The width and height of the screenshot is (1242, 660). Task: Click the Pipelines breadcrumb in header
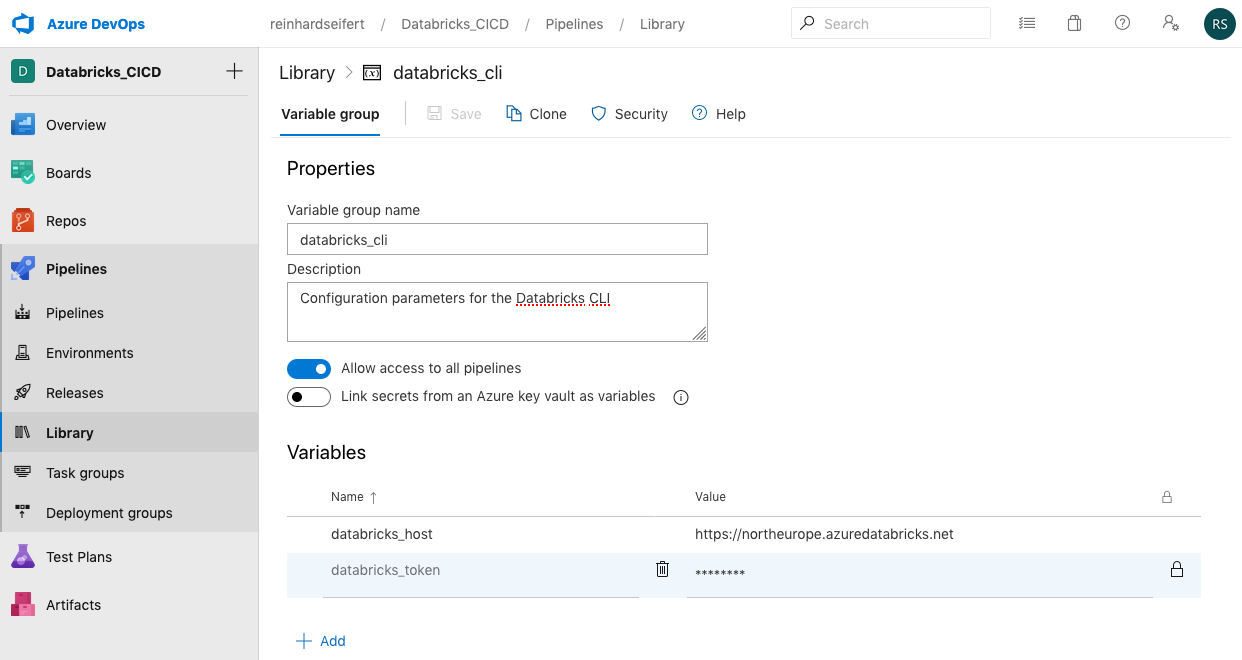pos(574,24)
